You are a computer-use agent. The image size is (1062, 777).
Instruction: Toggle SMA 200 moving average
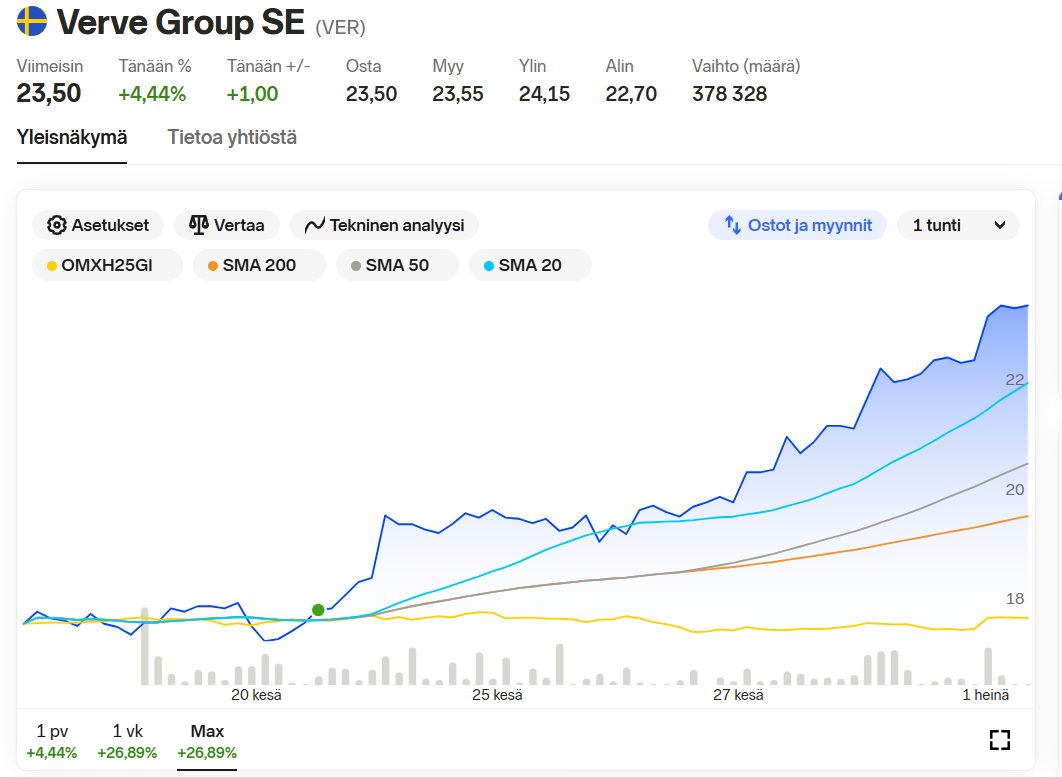pyautogui.click(x=259, y=265)
